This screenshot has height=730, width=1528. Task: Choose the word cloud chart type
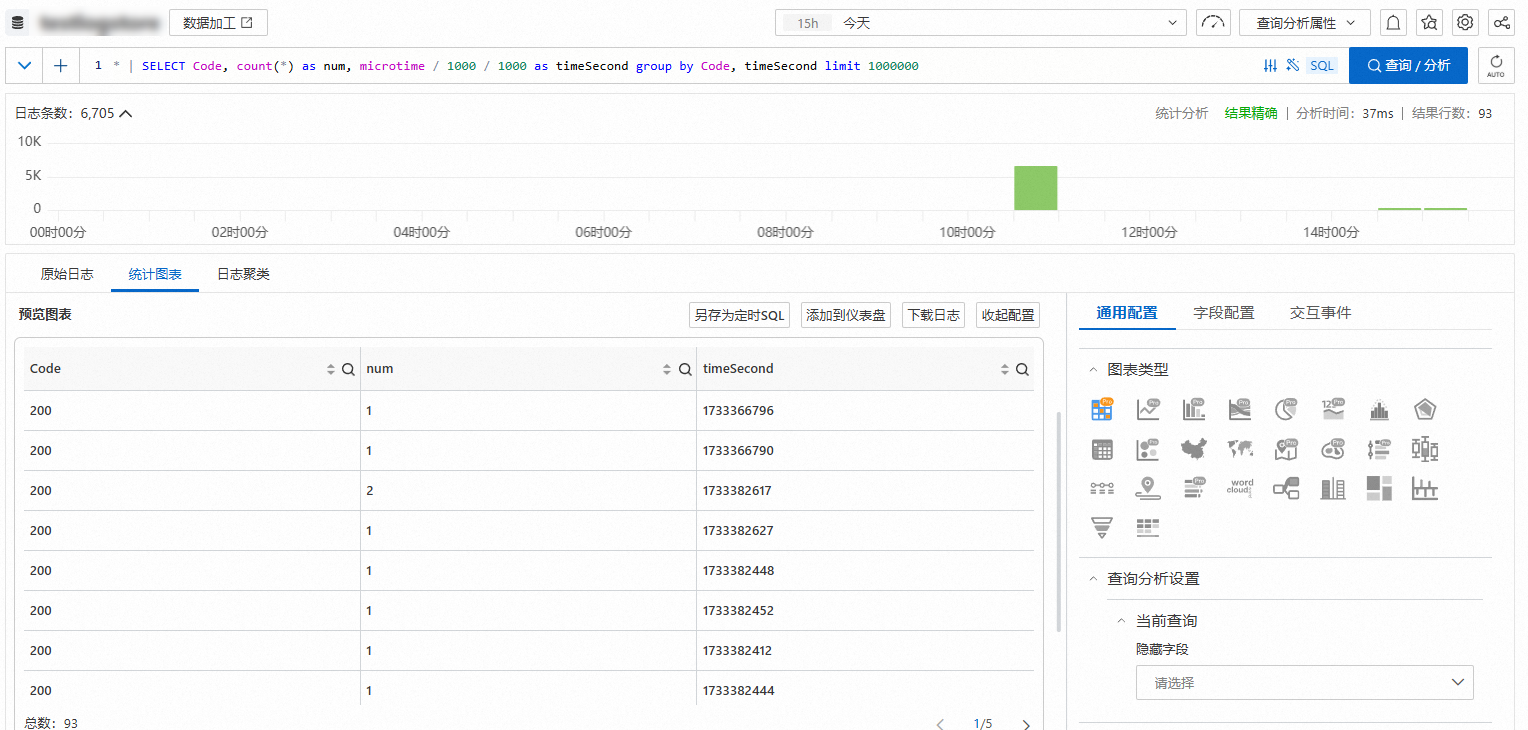pyautogui.click(x=1240, y=488)
